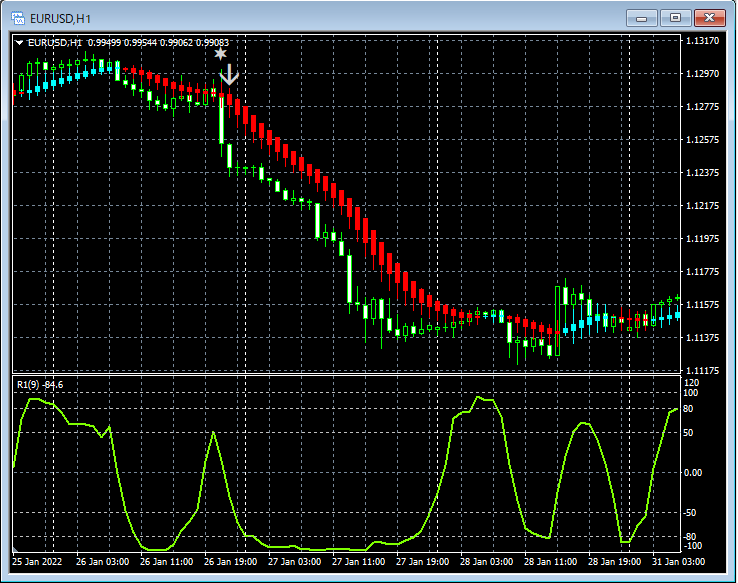Click the EURUSD,H1 chart window icon
738x583 pixels.
pos(18,18)
